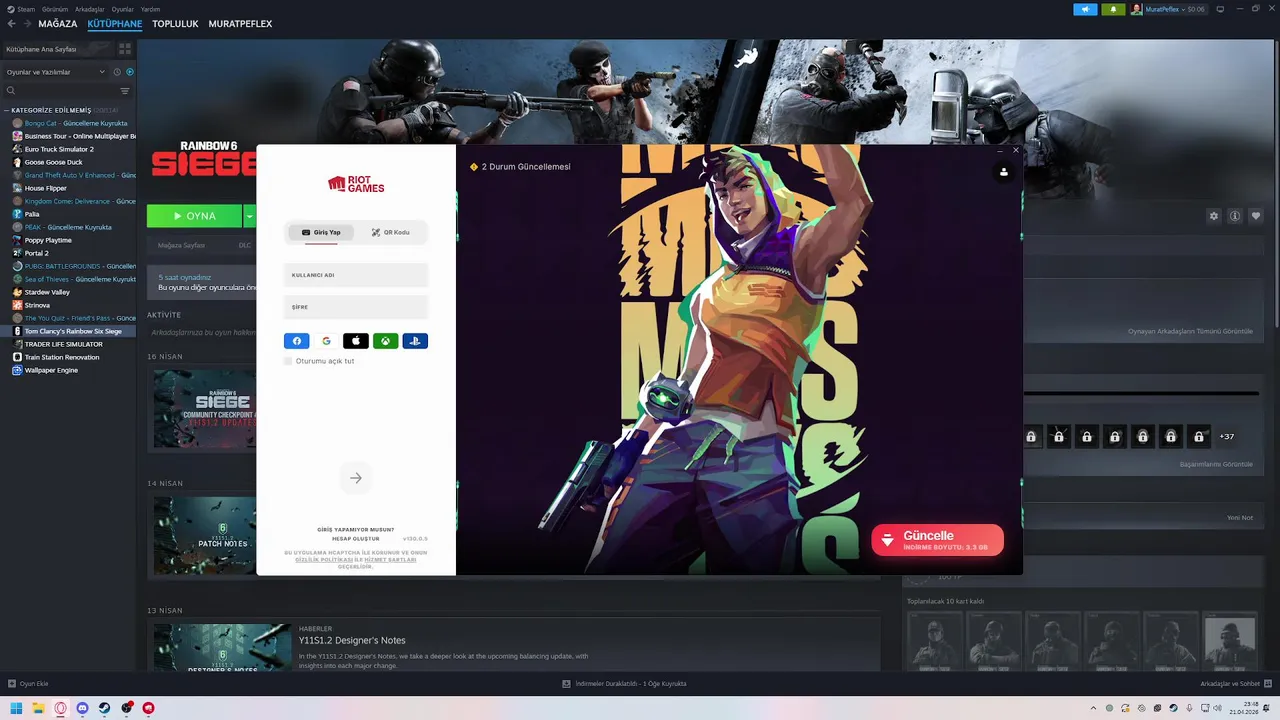Open the Yardım menu
The height and width of the screenshot is (720, 1280).
pos(151,9)
